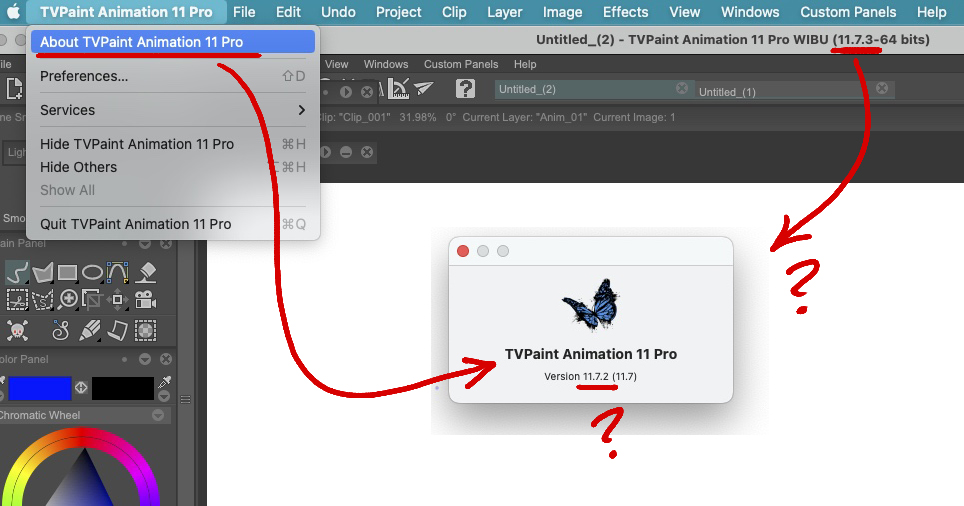Viewport: 964px width, 506px height.
Task: Open the dropdown arrow below the eyedropper
Action: (164, 397)
